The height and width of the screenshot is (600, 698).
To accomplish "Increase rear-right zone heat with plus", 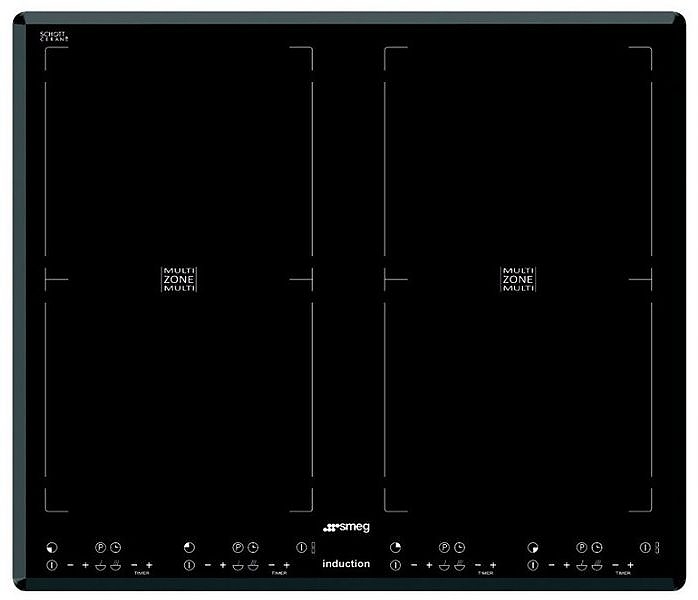I will 429,565.
